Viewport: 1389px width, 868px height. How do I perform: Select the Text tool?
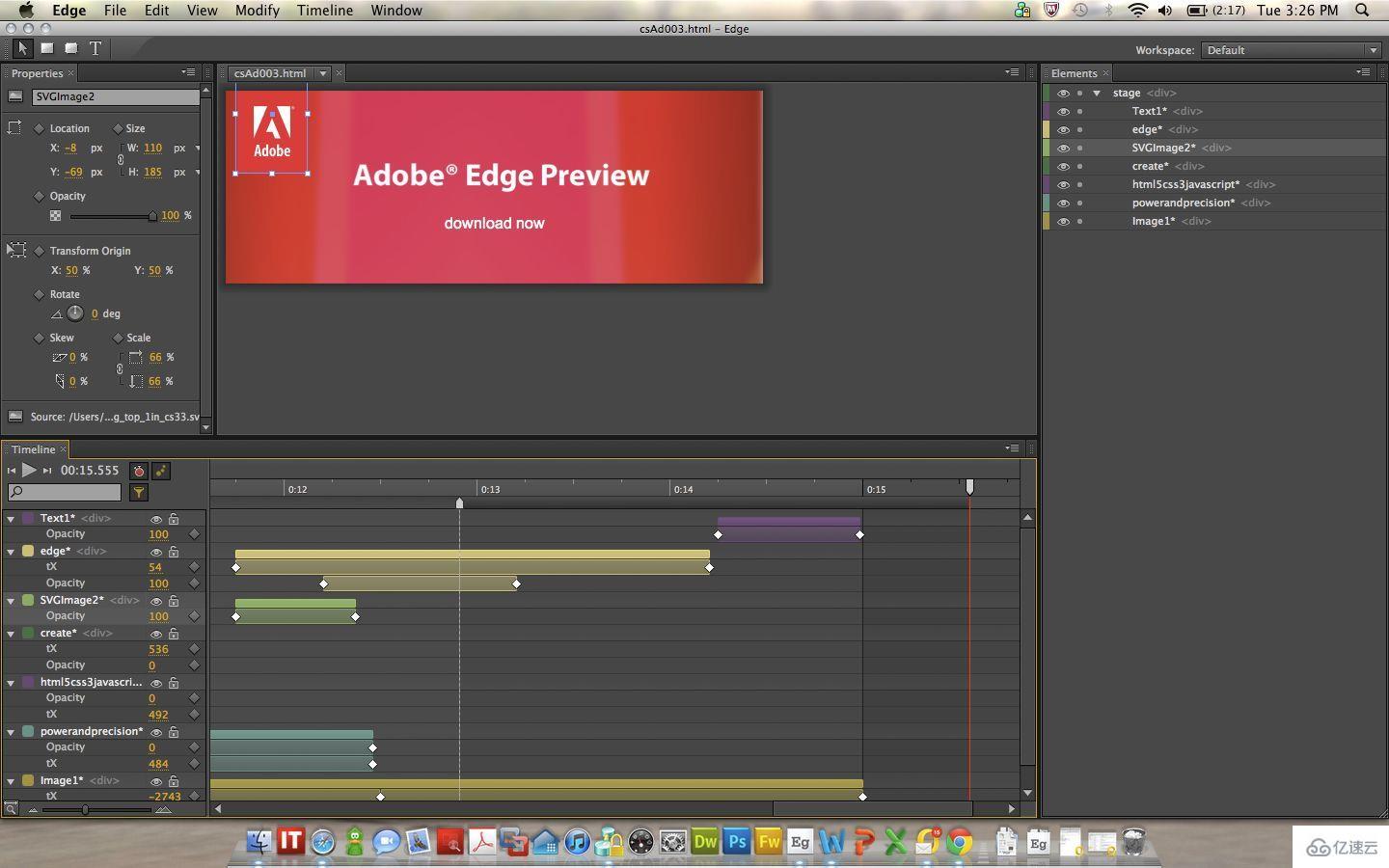(x=95, y=48)
